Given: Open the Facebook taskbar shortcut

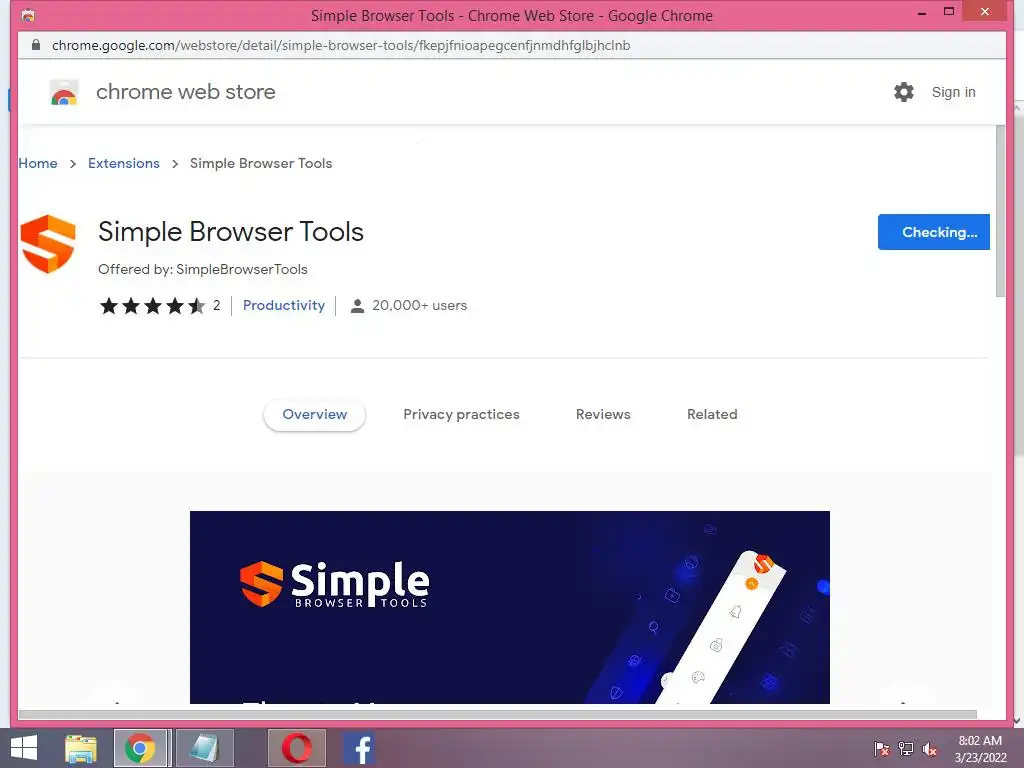Looking at the screenshot, I should 359,748.
